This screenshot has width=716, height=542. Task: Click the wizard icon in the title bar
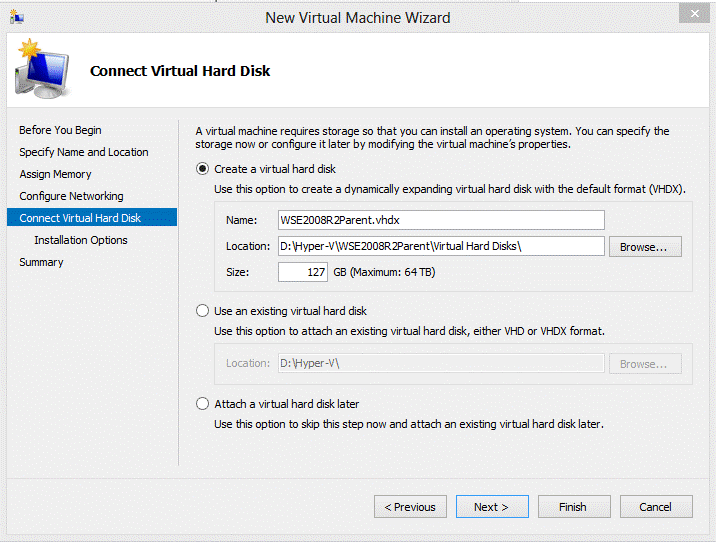[17, 17]
